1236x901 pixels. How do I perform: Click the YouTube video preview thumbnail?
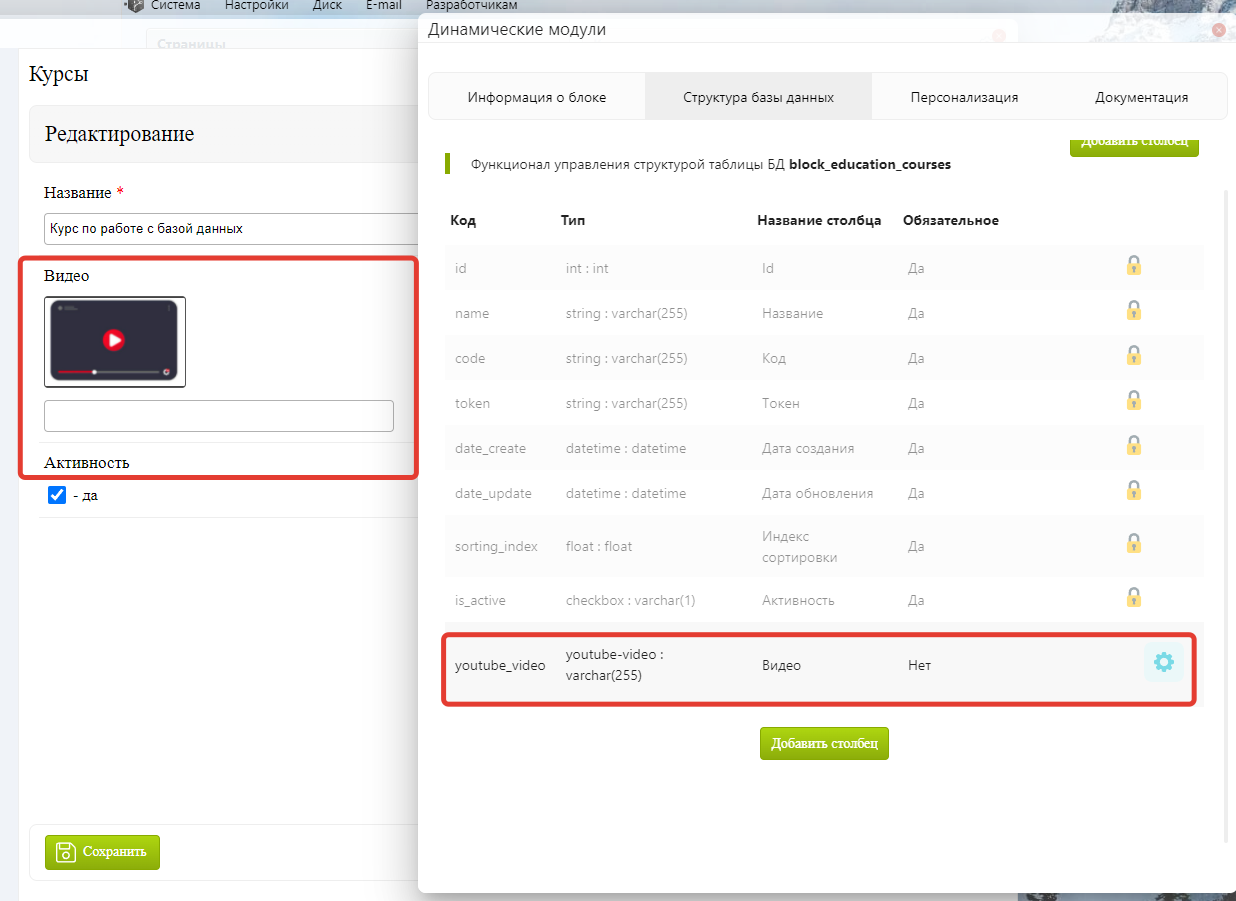coord(115,341)
